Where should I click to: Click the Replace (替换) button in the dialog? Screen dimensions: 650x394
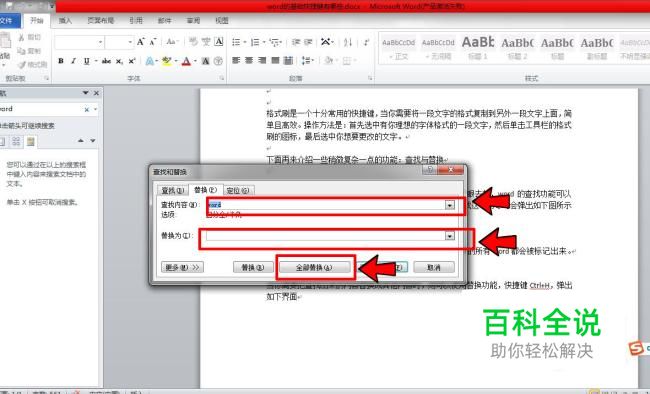pos(253,268)
